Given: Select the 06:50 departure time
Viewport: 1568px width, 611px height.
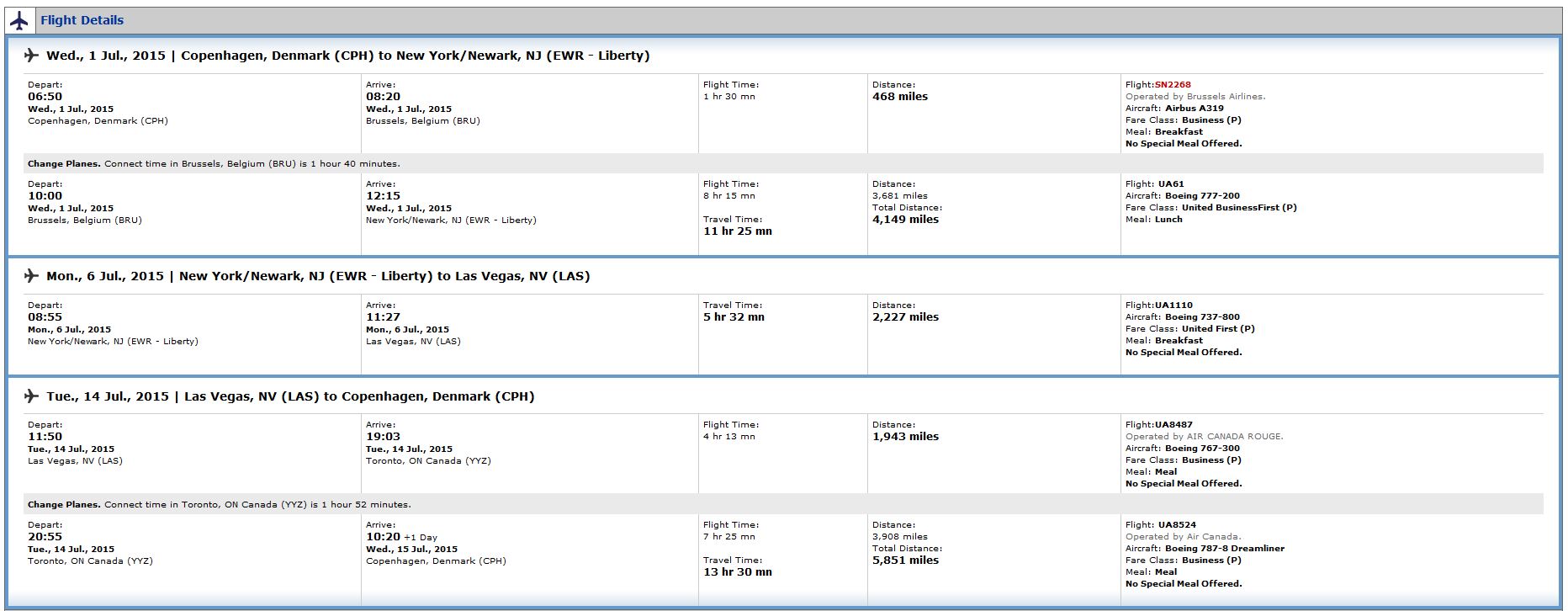Looking at the screenshot, I should 45,97.
